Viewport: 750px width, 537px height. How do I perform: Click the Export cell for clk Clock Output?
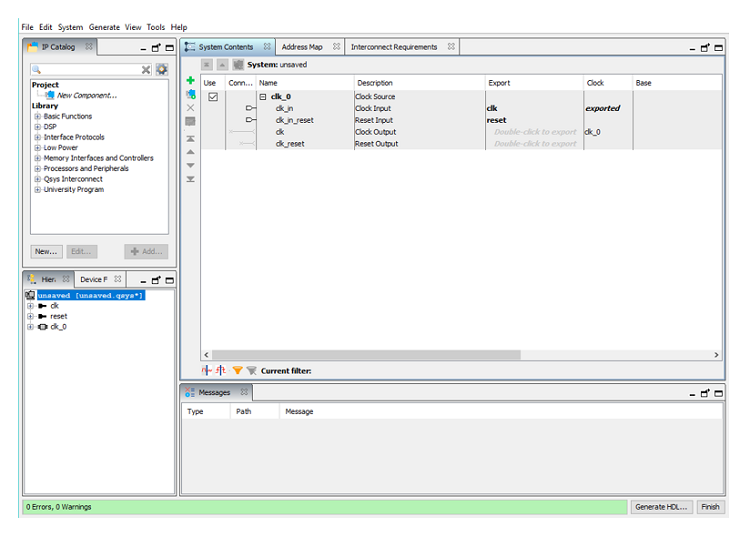click(535, 132)
